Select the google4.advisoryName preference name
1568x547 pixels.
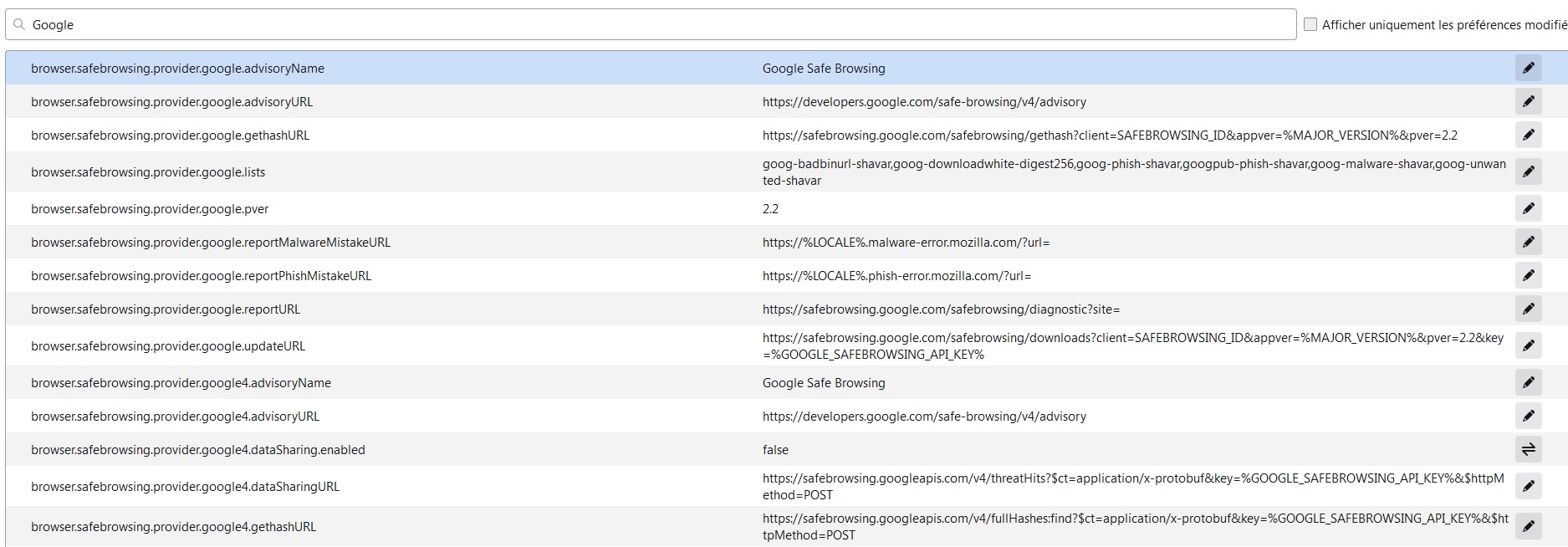[x=181, y=383]
